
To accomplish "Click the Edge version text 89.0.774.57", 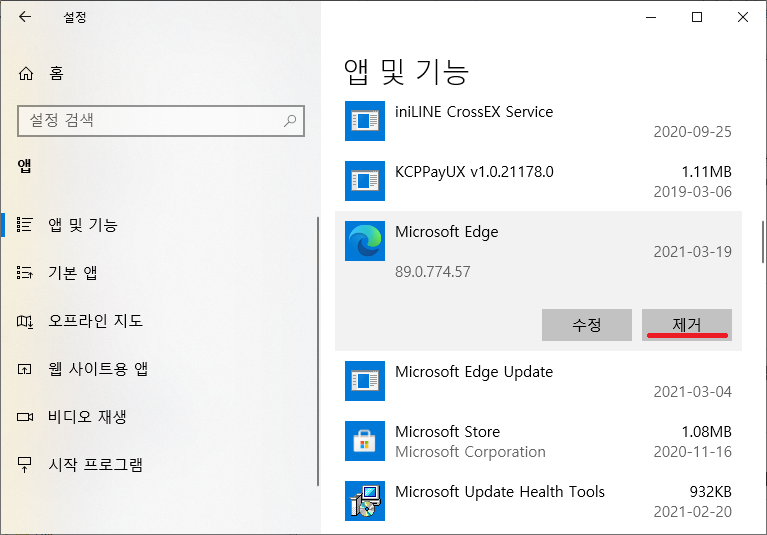I will pyautogui.click(x=432, y=271).
